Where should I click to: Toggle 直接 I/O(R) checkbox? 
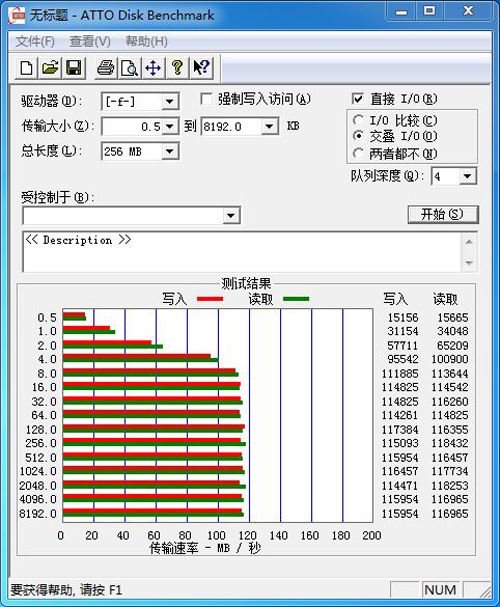click(358, 99)
